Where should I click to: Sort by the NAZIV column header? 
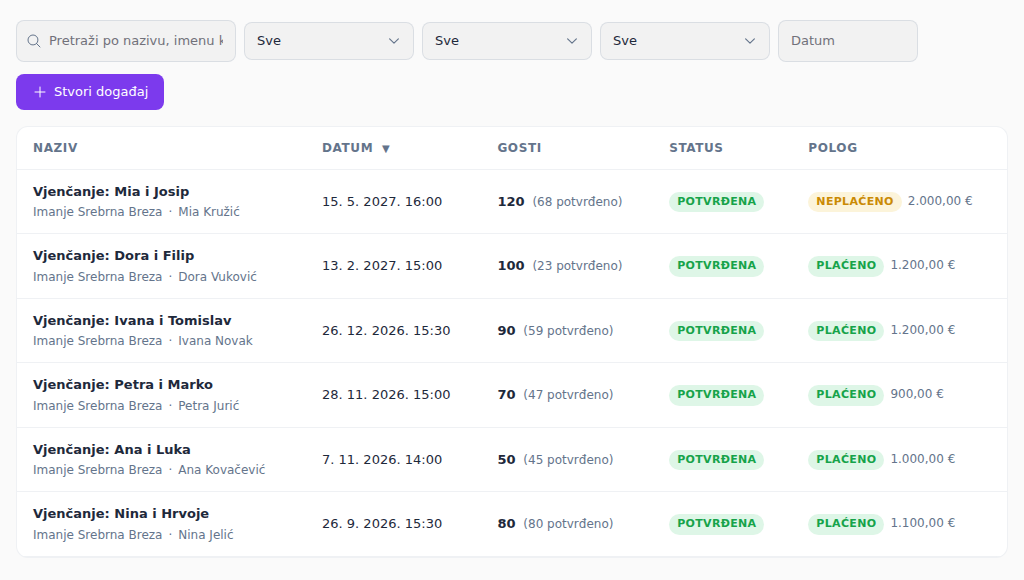(56, 148)
